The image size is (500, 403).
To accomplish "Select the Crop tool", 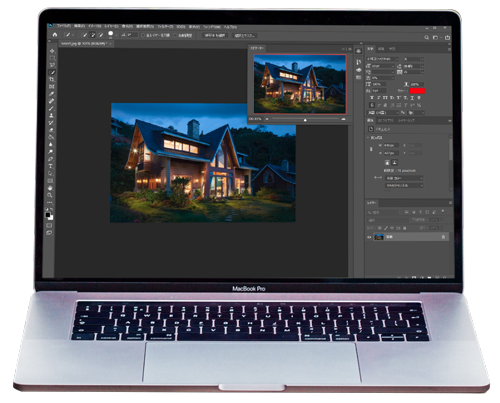I will (52, 80).
